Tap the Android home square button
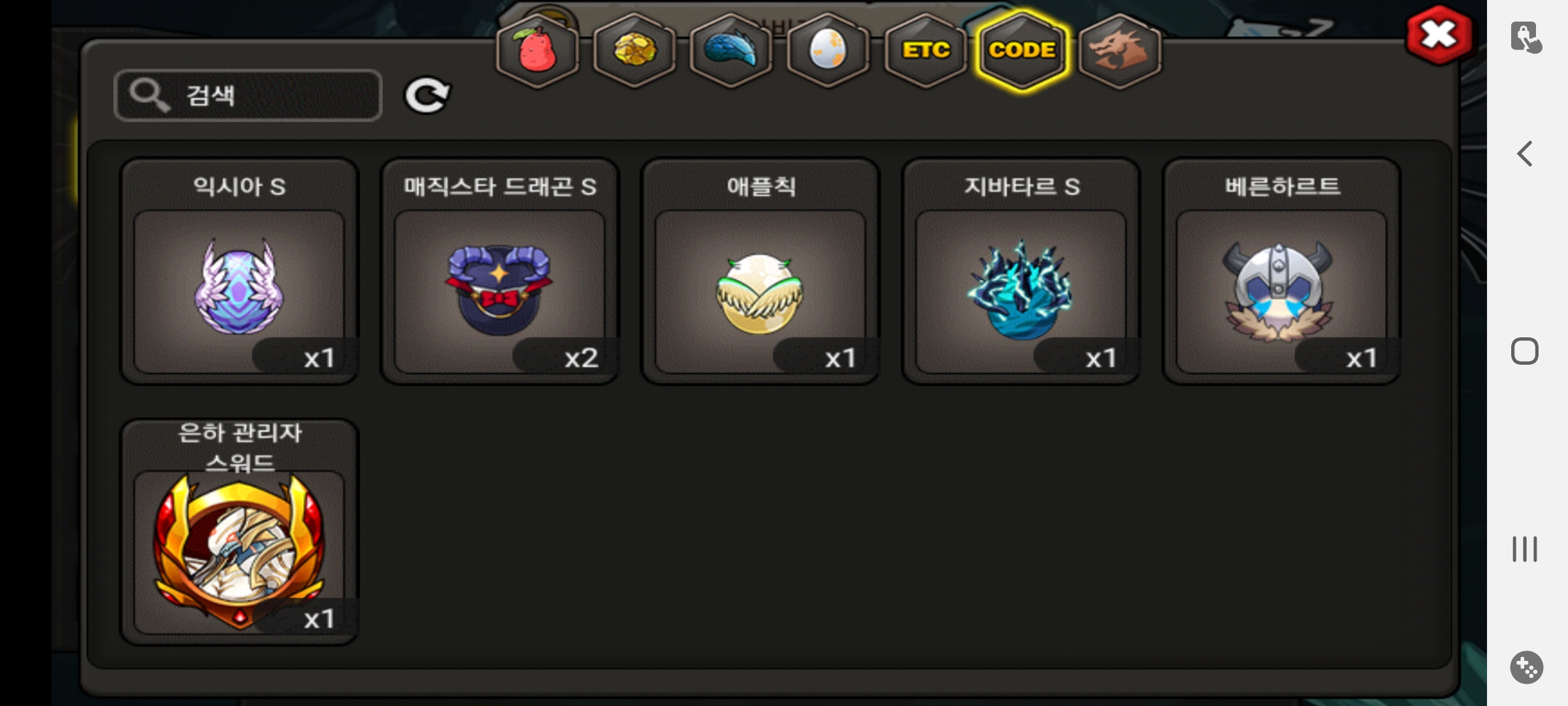The height and width of the screenshot is (706, 1568). (x=1525, y=351)
